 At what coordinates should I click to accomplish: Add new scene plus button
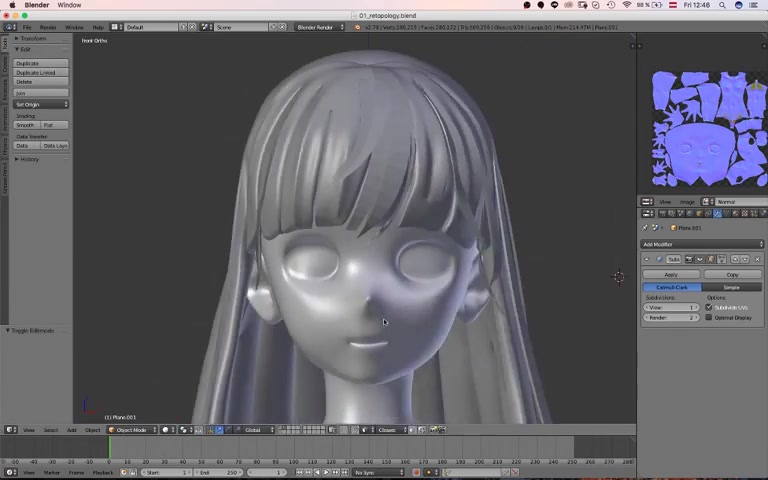273,27
